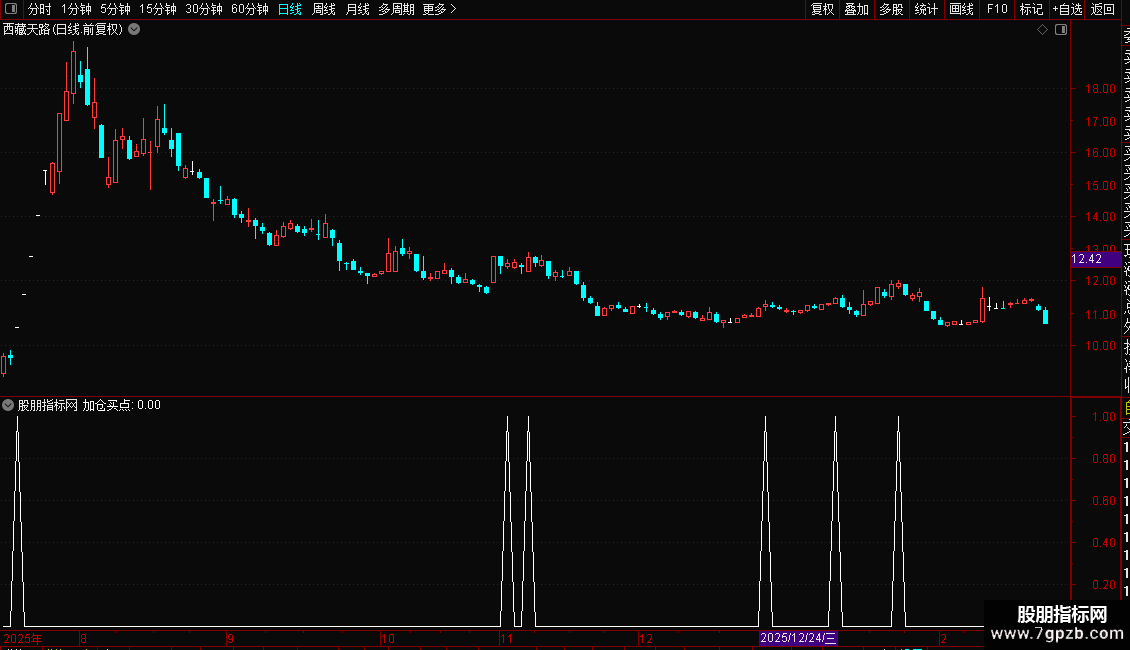This screenshot has height=650, width=1130.
Task: Open the 统计 statistics button
Action: coord(926,9)
